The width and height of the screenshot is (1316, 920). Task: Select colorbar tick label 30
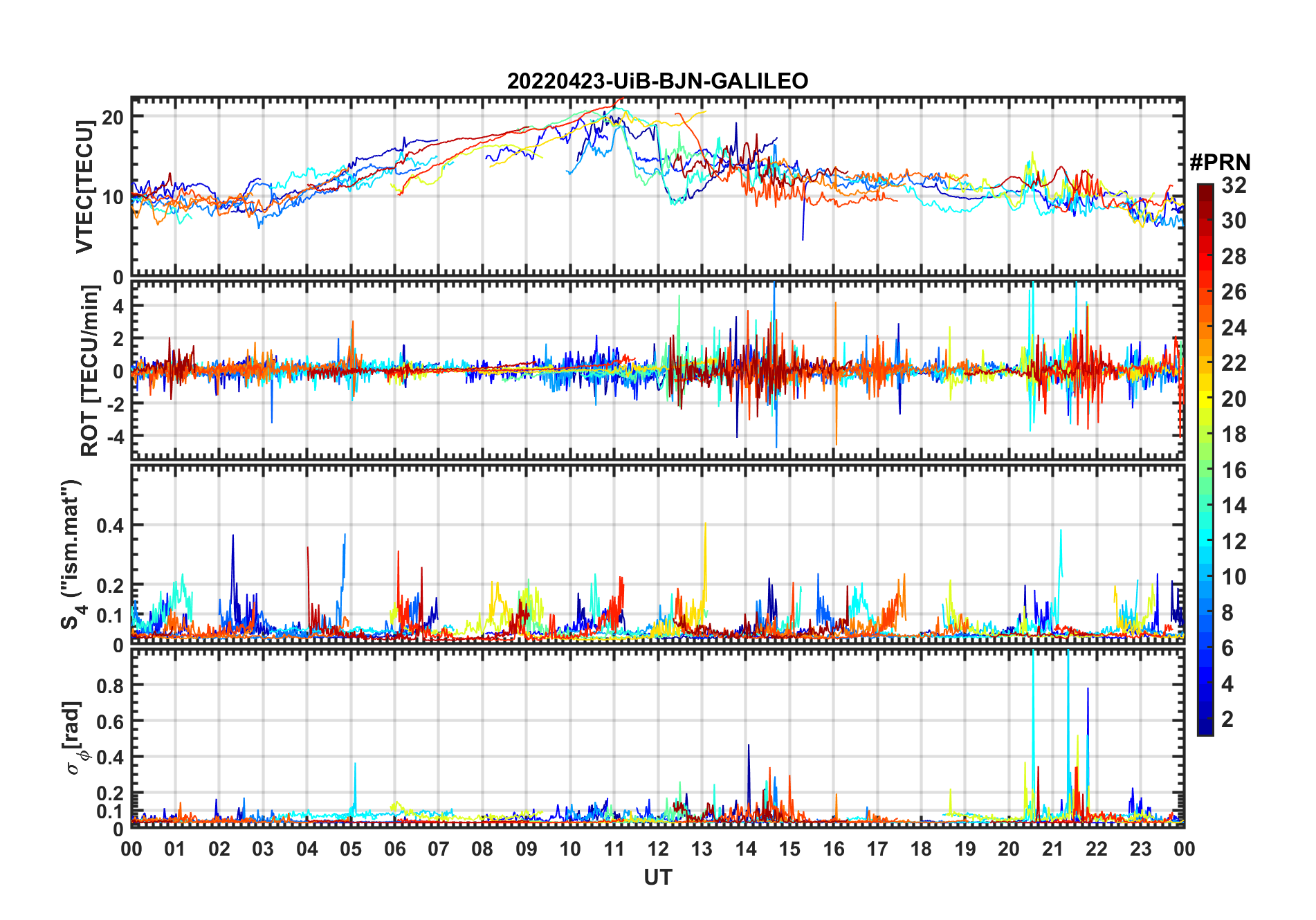pos(1234,221)
